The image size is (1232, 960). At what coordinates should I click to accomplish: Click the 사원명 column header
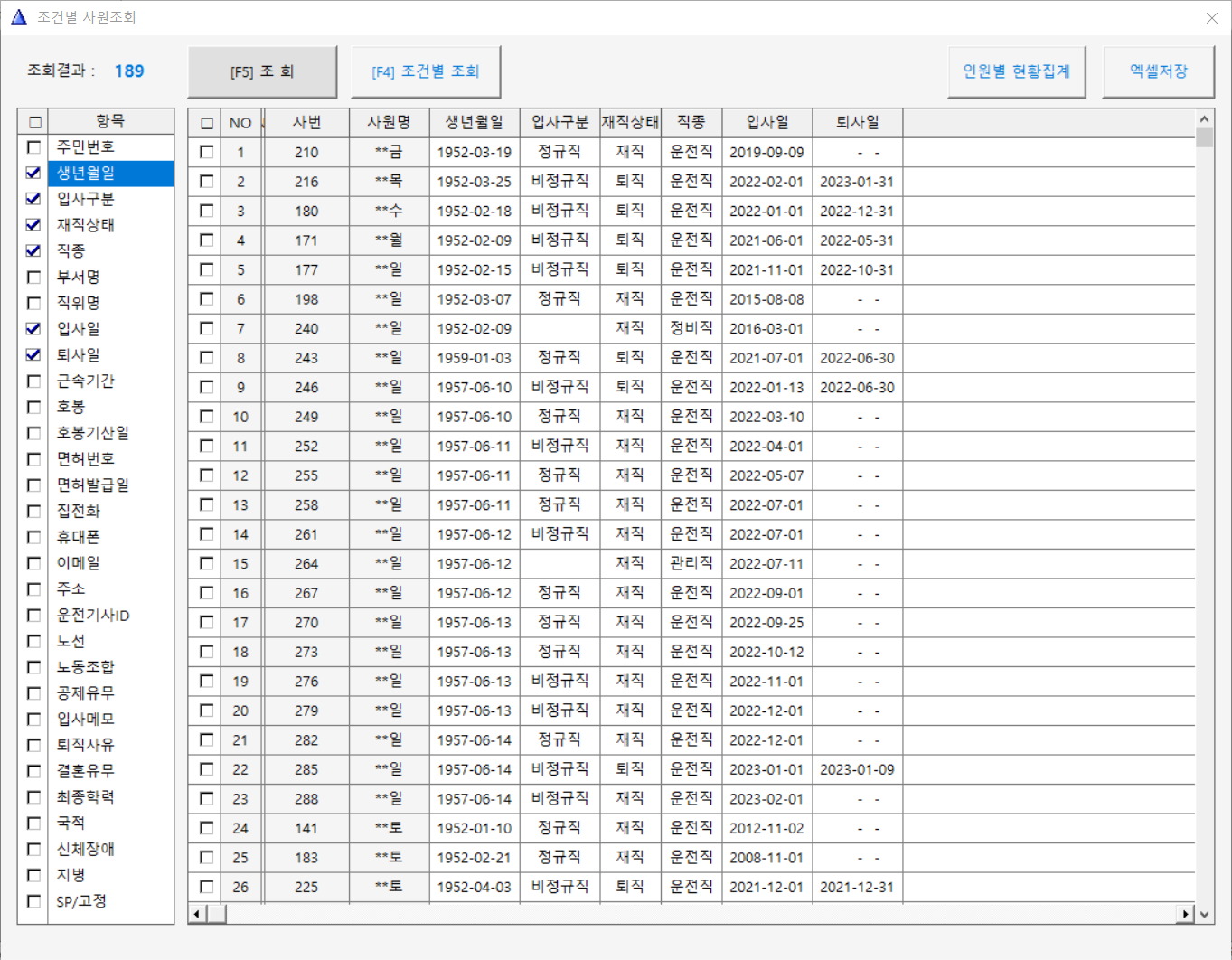[x=389, y=123]
